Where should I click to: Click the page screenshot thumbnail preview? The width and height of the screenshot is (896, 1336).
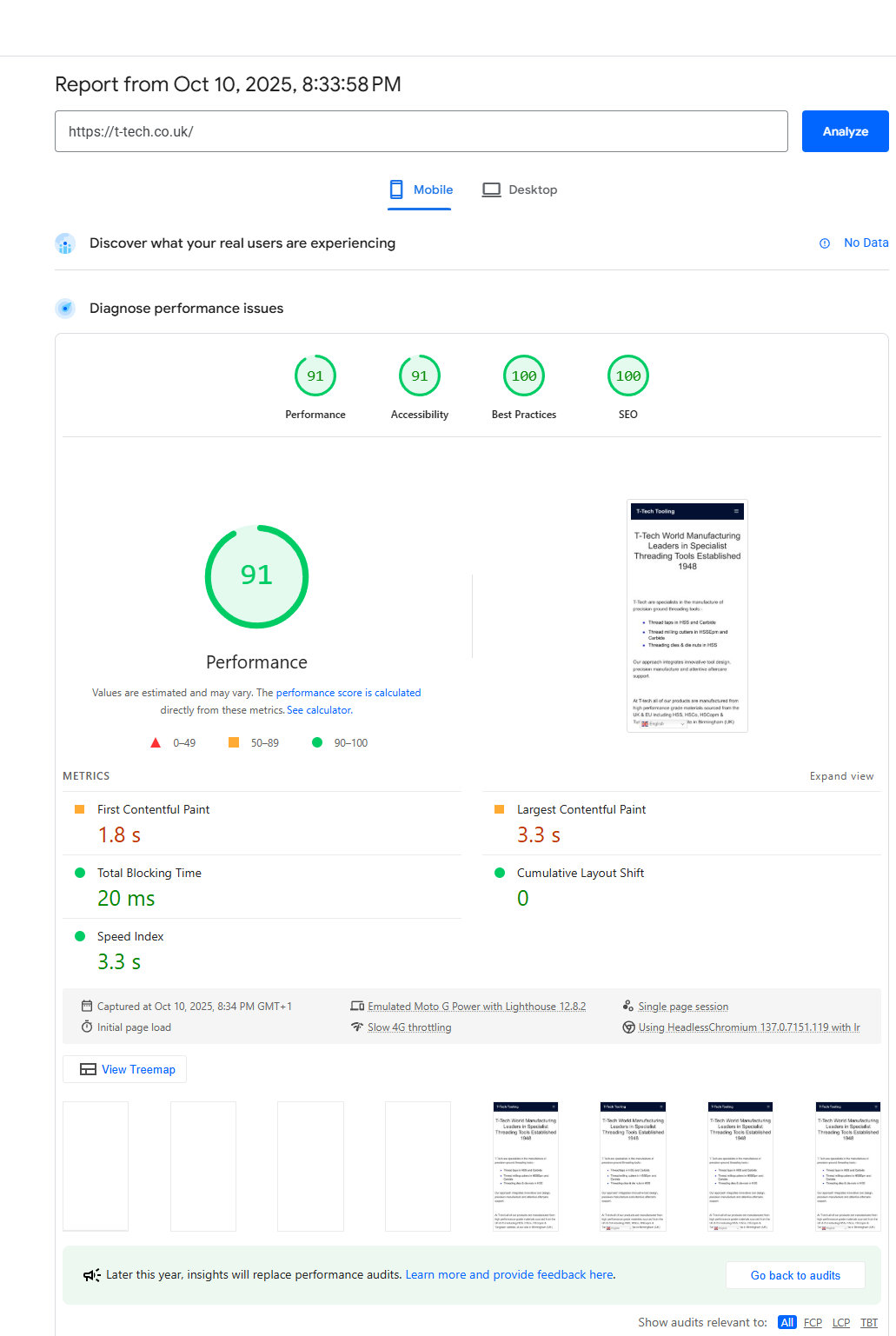pos(687,616)
